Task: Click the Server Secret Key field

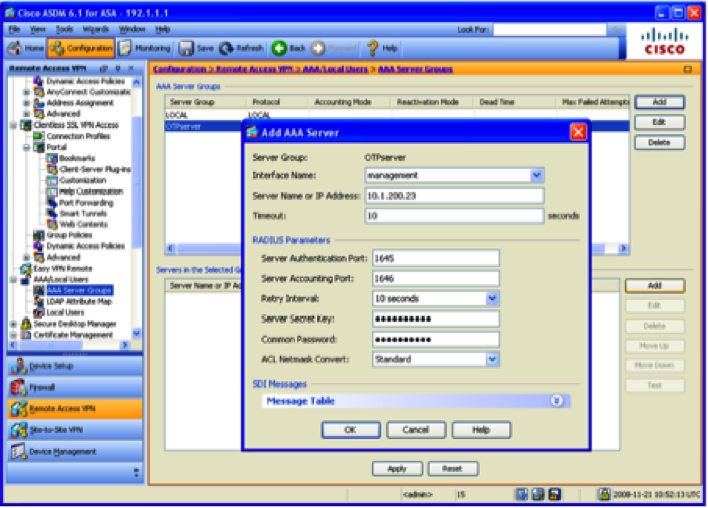Action: click(436, 319)
